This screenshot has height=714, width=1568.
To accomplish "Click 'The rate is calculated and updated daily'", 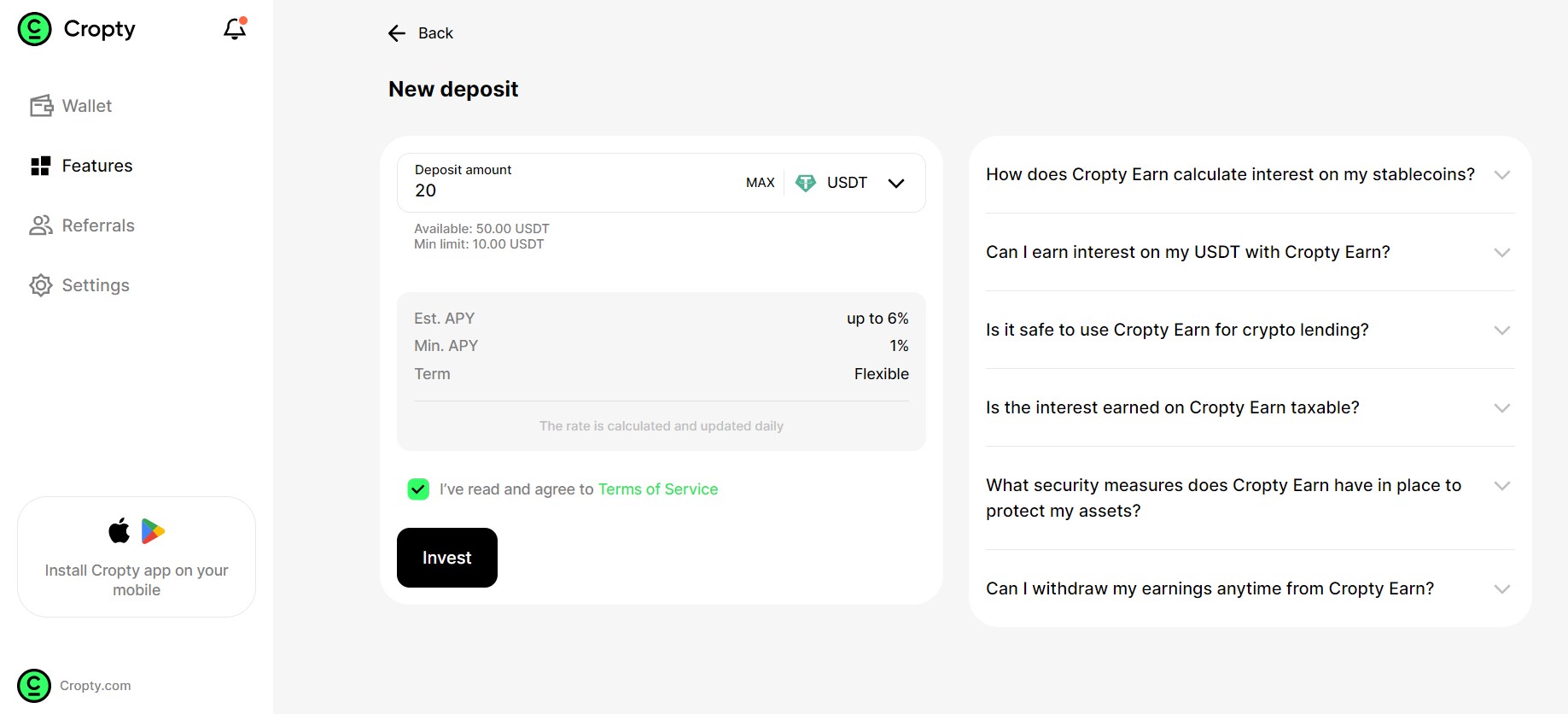I will click(662, 426).
